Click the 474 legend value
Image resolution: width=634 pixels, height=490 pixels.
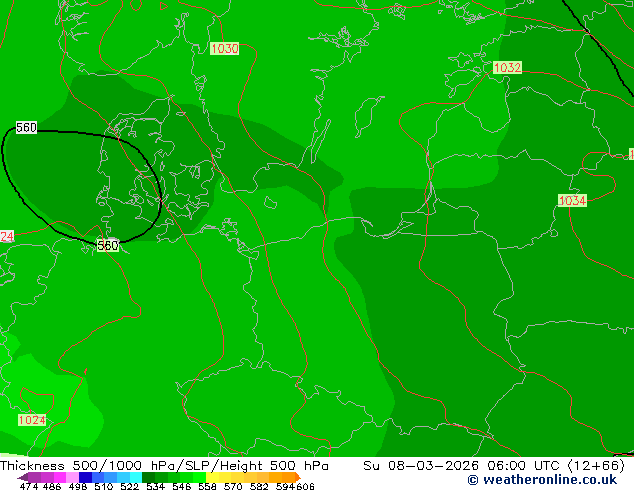click(x=29, y=486)
